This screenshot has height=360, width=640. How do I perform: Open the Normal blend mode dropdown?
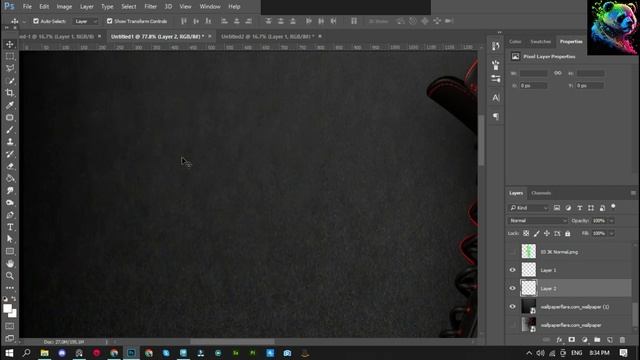(x=538, y=220)
